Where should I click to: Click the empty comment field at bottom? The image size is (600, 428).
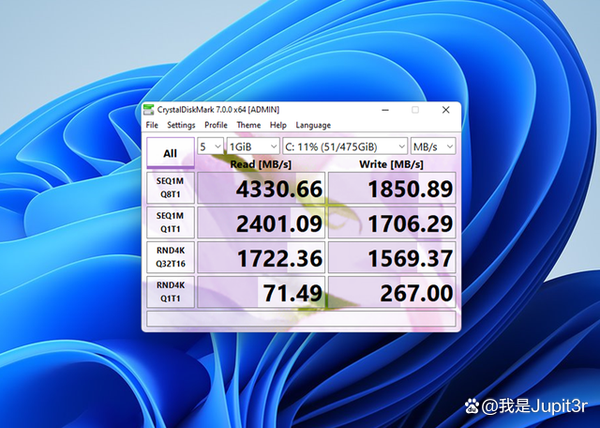(302, 319)
